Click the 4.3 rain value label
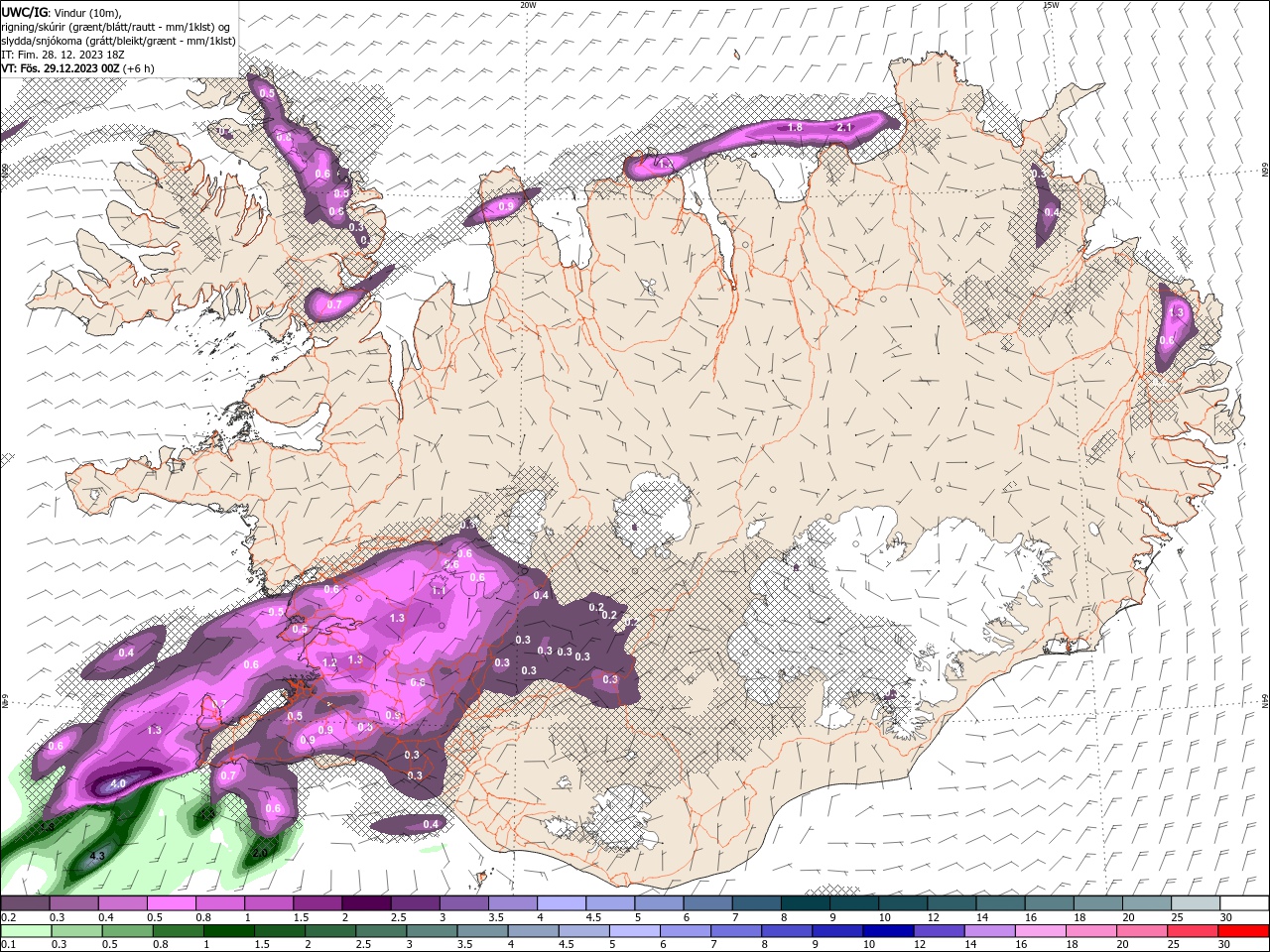1270x952 pixels. (97, 855)
